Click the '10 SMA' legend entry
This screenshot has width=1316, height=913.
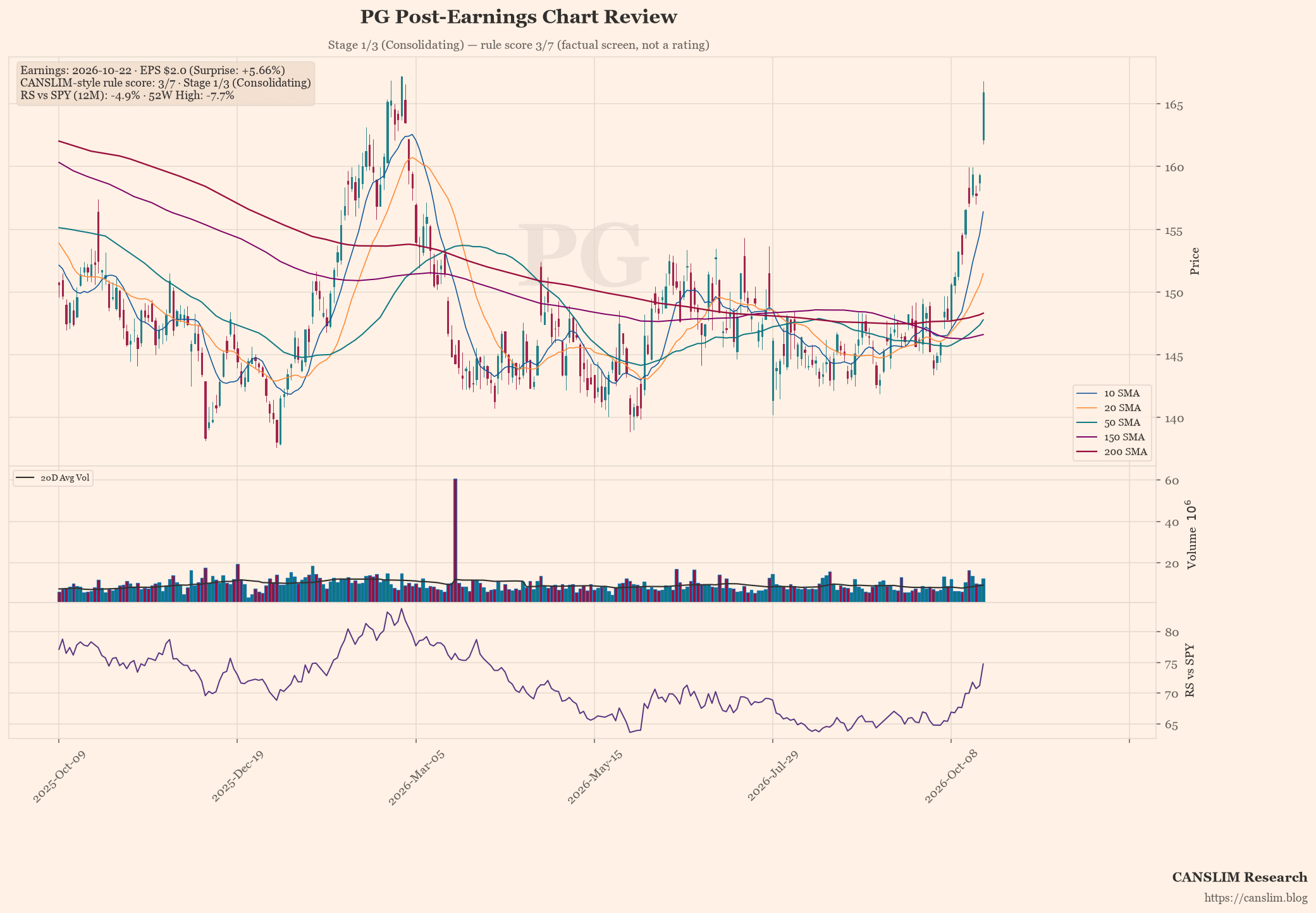(x=1112, y=393)
